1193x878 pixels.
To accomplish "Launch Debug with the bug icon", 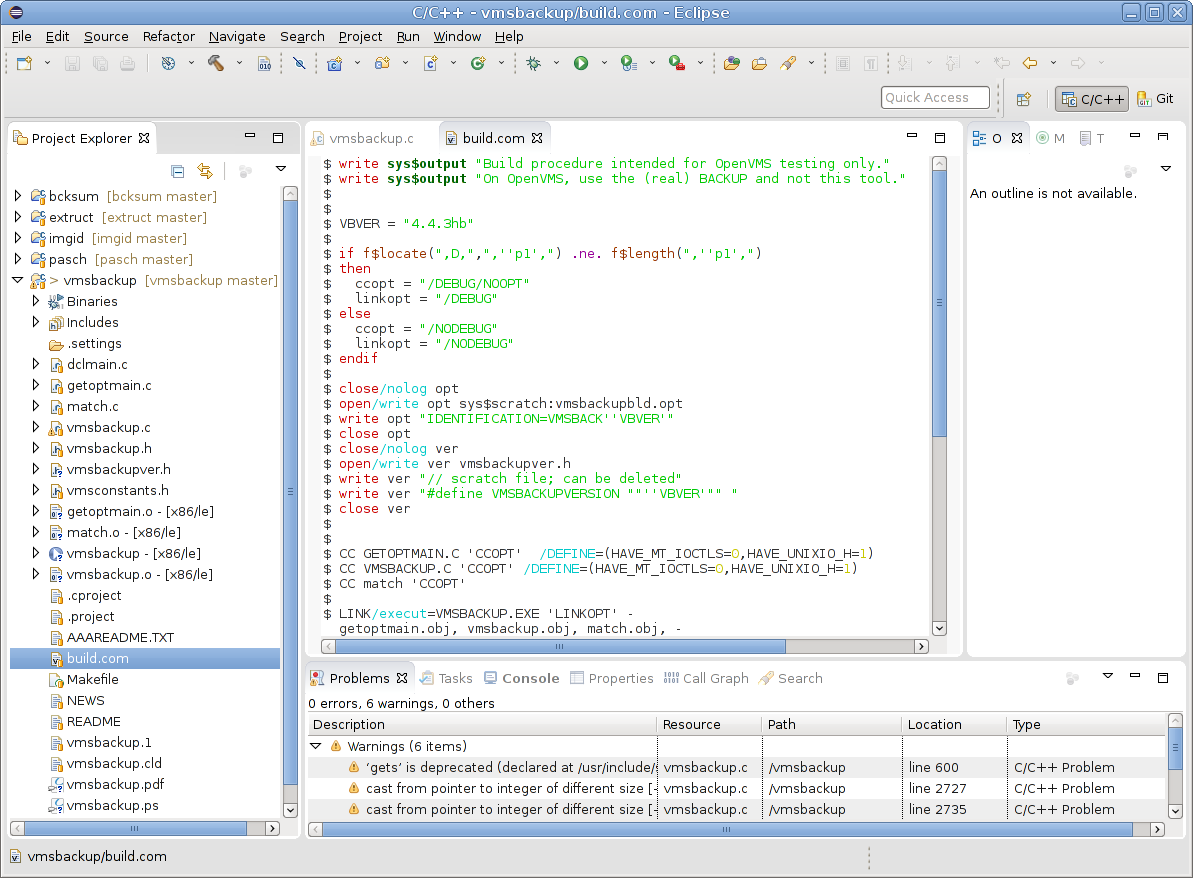I will click(533, 63).
